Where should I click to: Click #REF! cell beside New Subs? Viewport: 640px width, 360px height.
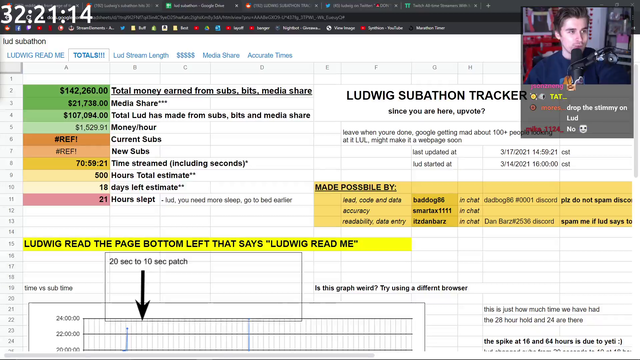66,151
